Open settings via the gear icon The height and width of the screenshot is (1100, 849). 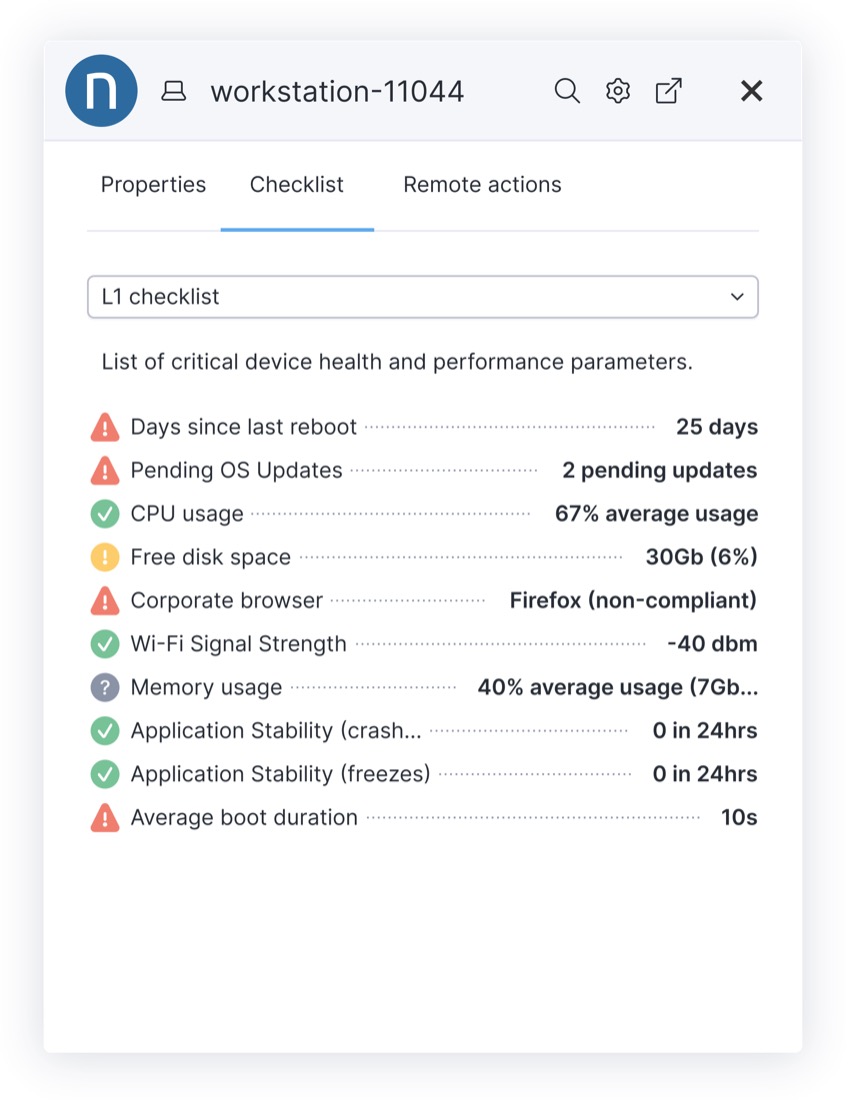618,91
